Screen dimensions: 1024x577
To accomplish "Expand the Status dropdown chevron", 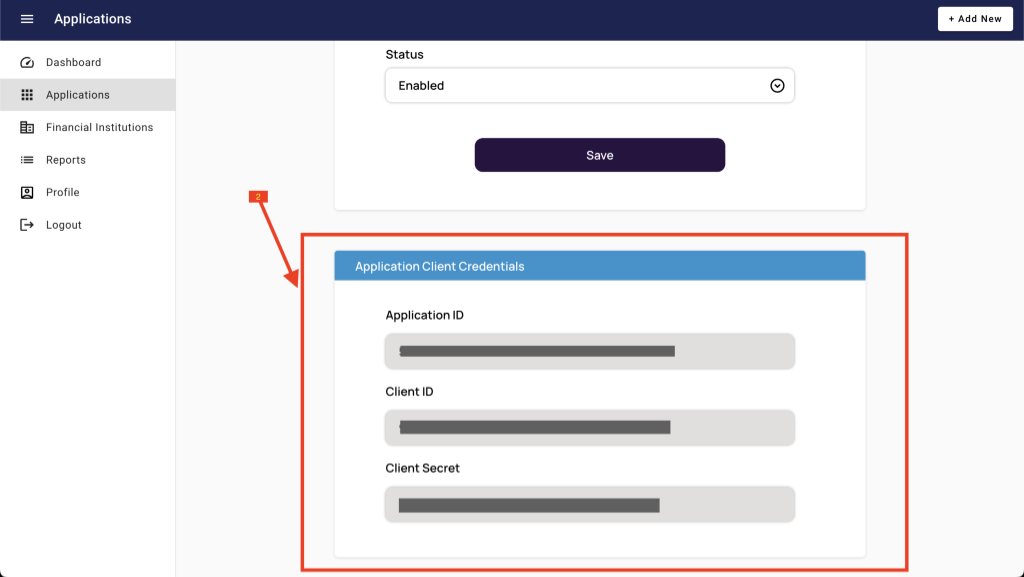I will pyautogui.click(x=777, y=86).
